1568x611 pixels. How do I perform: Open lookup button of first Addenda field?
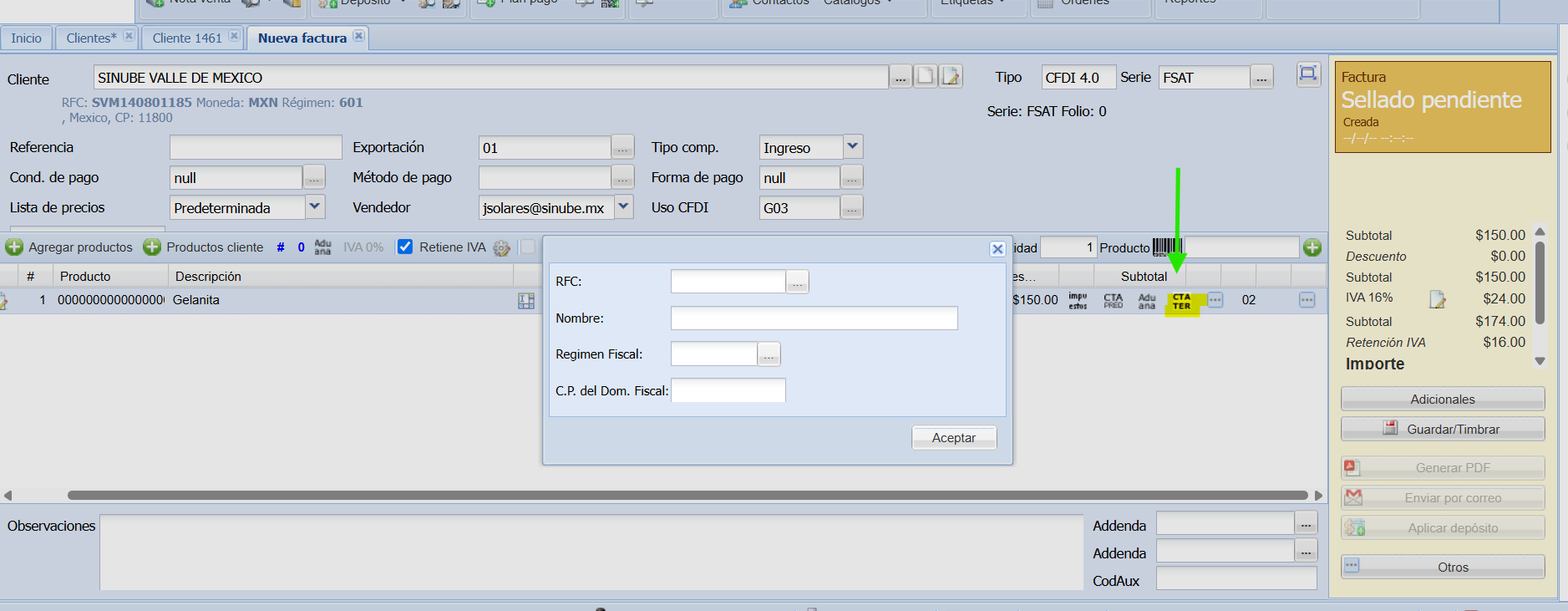click(1306, 523)
